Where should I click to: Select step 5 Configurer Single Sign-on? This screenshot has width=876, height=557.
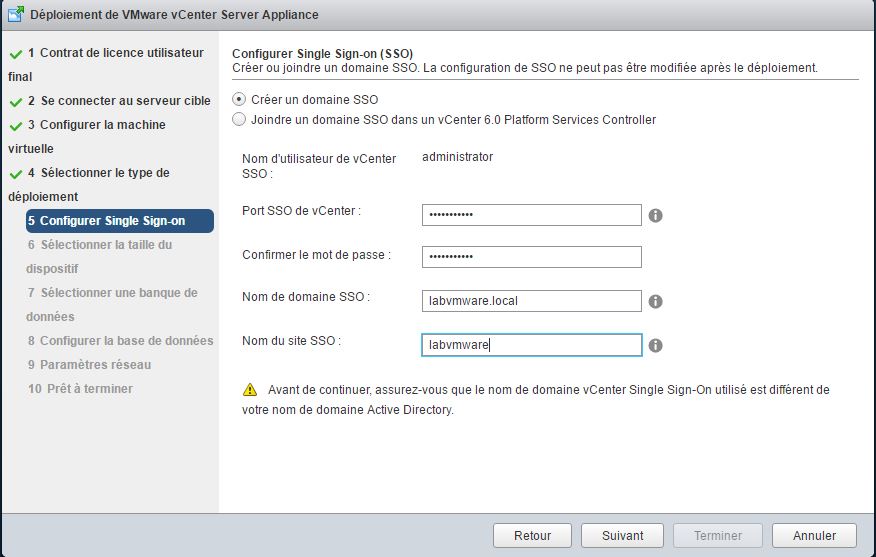pyautogui.click(x=120, y=221)
